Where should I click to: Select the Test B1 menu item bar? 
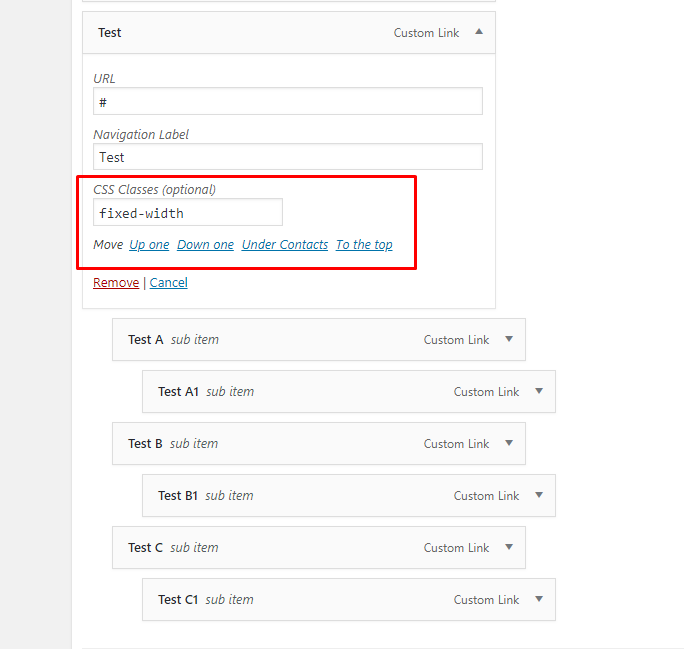(349, 495)
